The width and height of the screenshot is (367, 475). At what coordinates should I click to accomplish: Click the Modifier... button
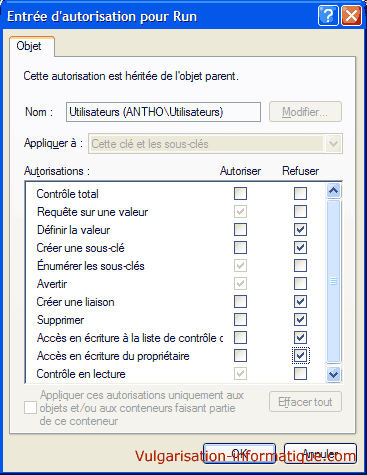coord(305,112)
